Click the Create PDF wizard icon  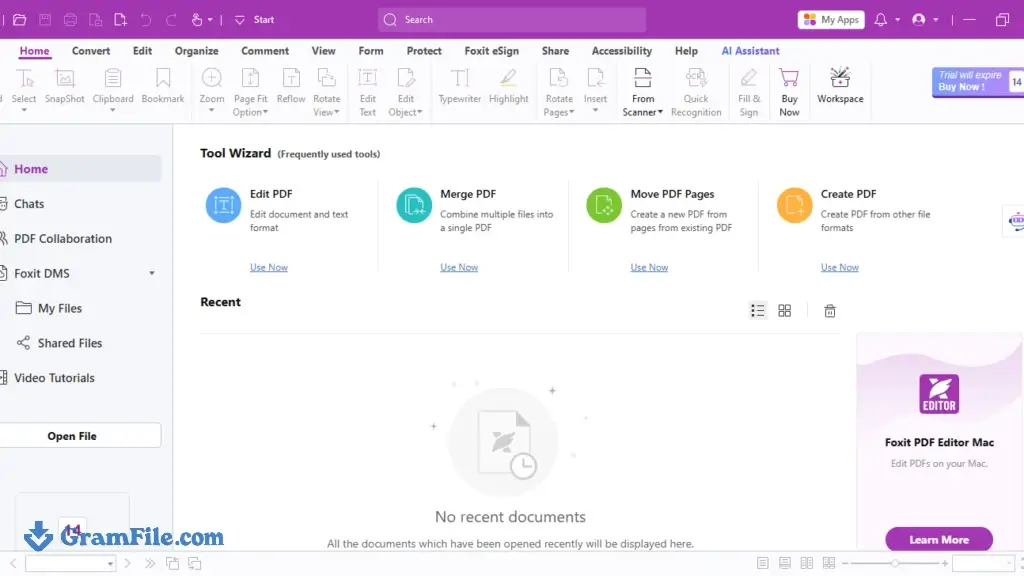(x=794, y=205)
